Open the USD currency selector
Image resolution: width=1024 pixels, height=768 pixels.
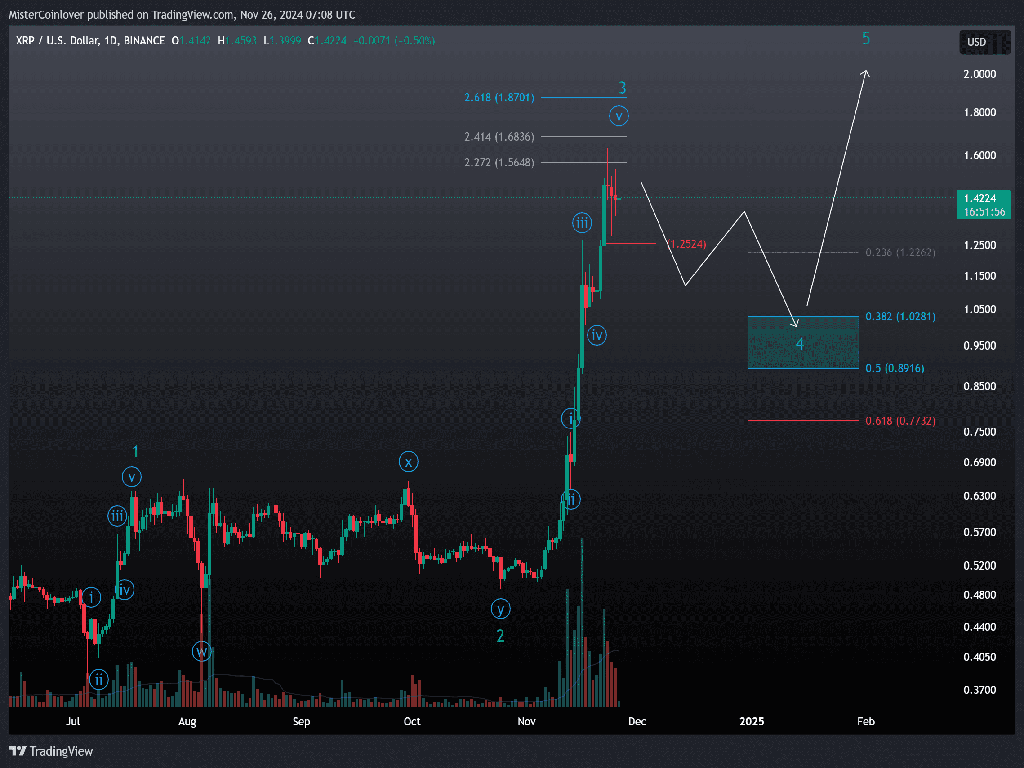tap(975, 42)
